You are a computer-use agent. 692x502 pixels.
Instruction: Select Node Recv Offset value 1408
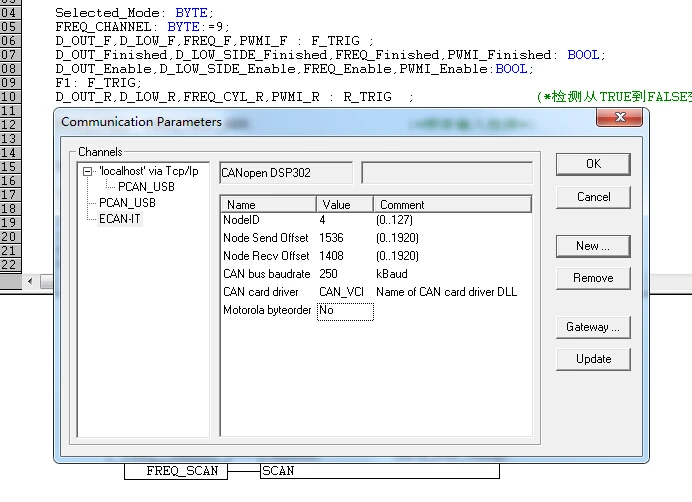(x=331, y=256)
